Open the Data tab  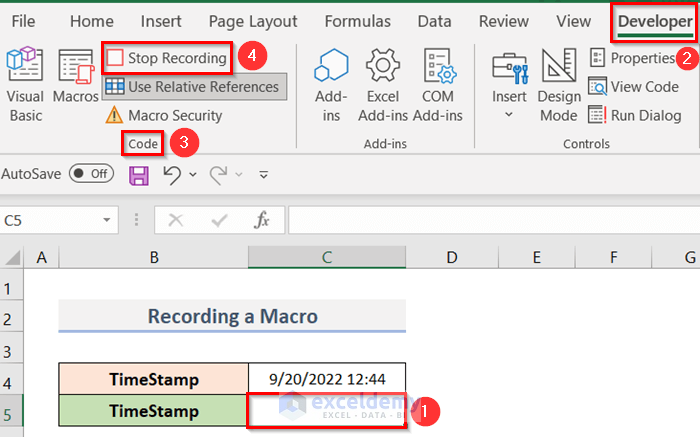coord(434,21)
